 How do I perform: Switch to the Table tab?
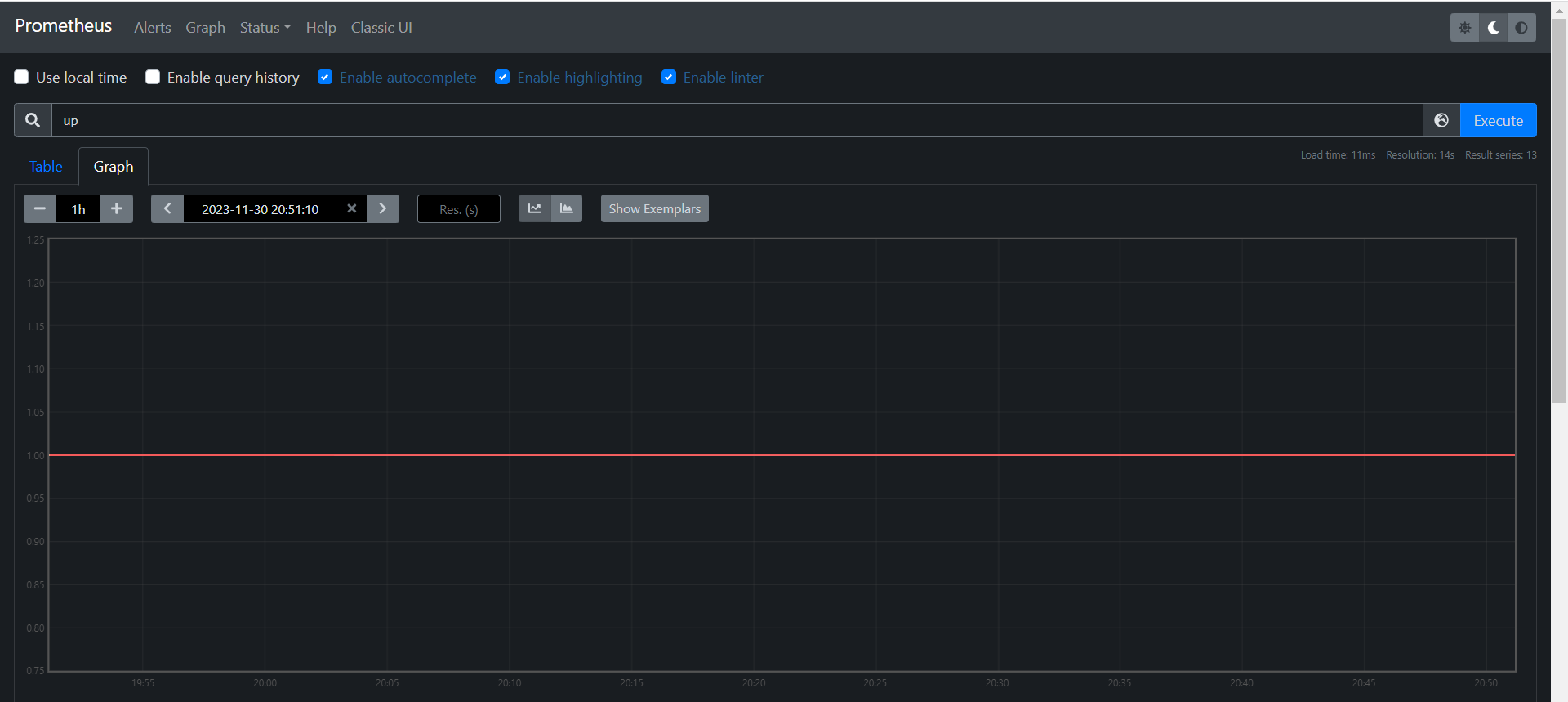click(x=46, y=167)
